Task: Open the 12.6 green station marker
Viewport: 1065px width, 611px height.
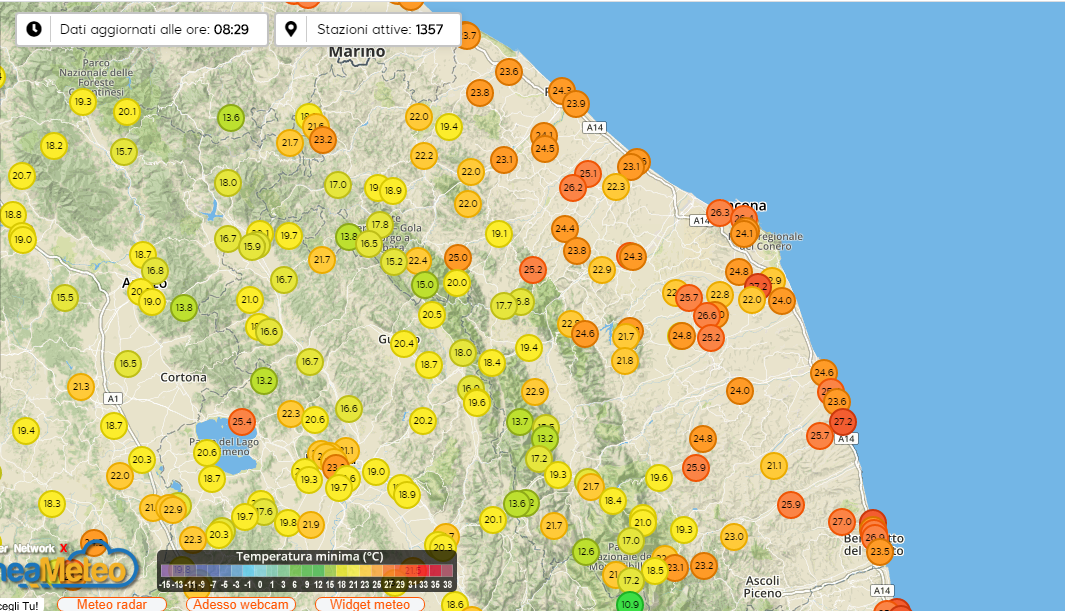Action: [x=586, y=551]
